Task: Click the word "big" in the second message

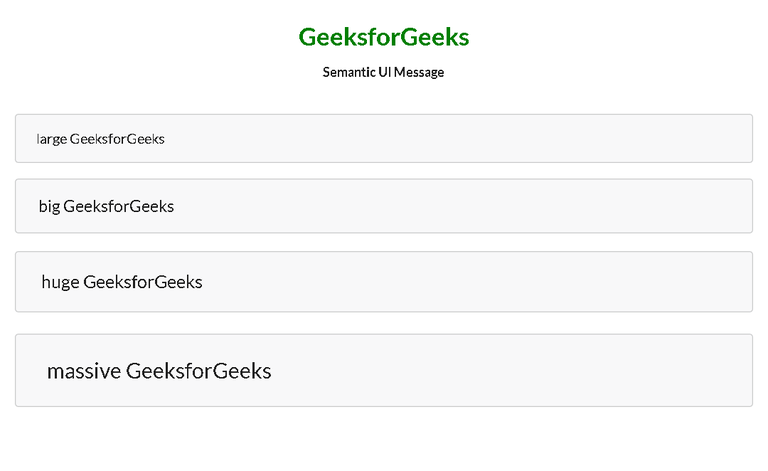Action: tap(49, 207)
